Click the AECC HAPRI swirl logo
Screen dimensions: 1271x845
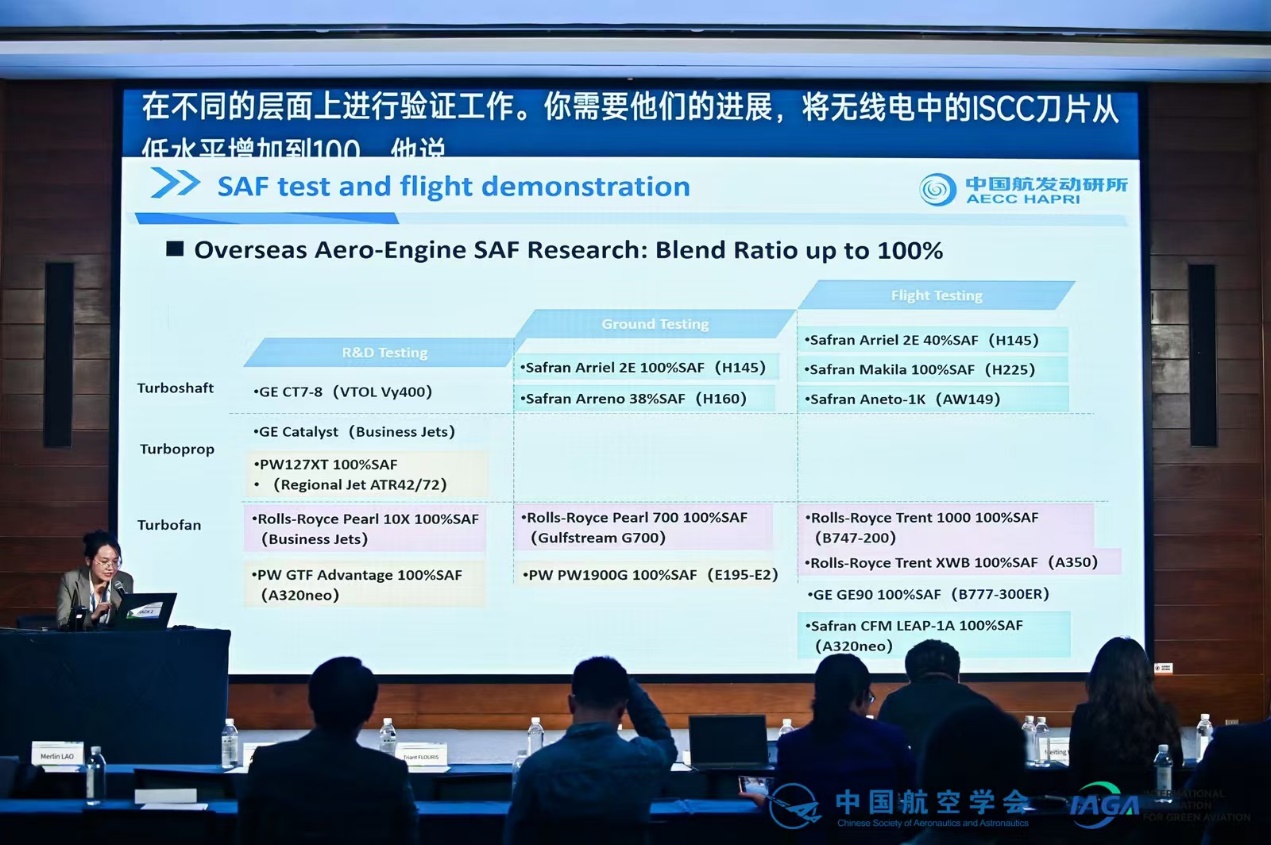(938, 189)
